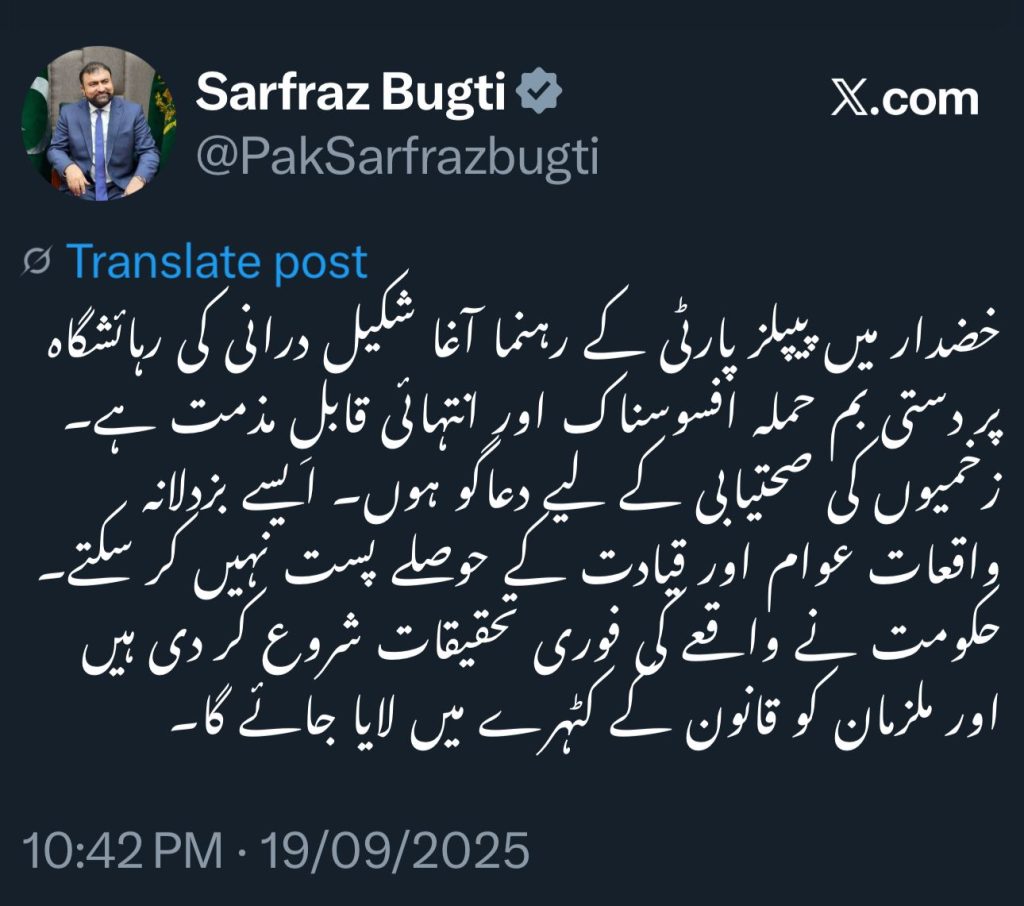The image size is (1024, 906).
Task: Click the .com text beside the X logo
Action: click(x=924, y=99)
